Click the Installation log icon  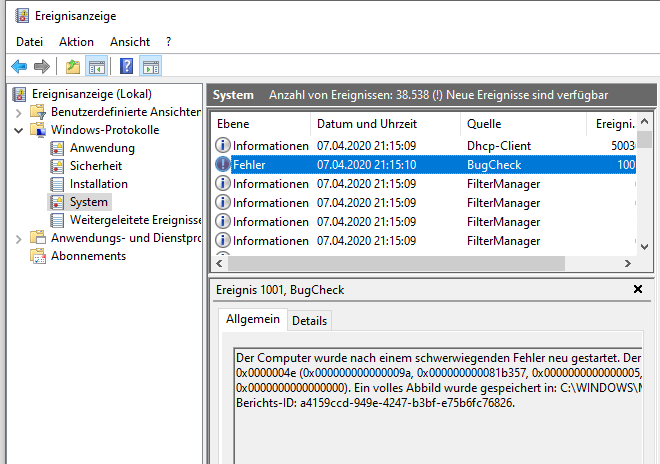point(57,184)
